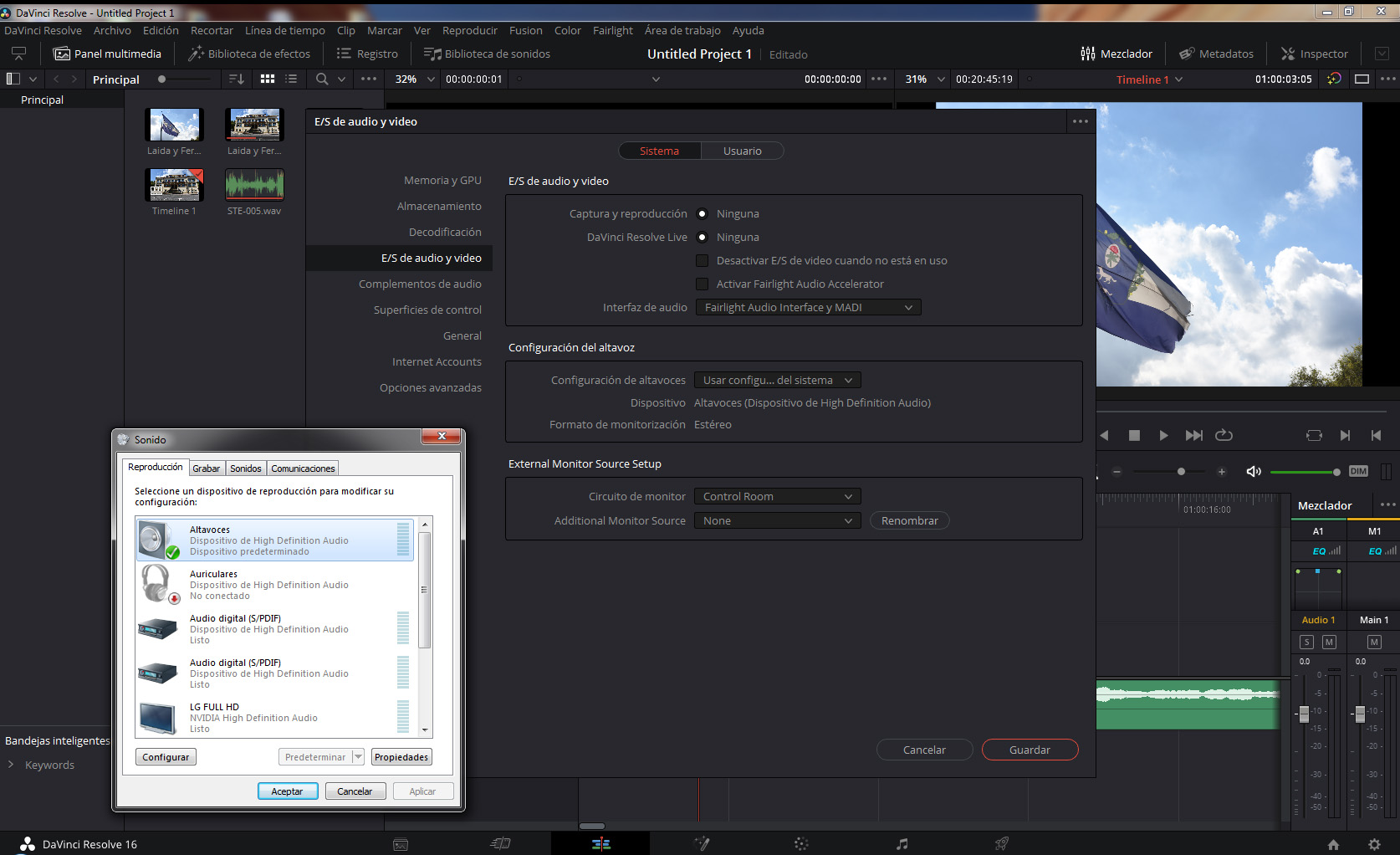Screen dimensions: 1400x855
Task: Open the Fairlight menu
Action: pyautogui.click(x=613, y=31)
